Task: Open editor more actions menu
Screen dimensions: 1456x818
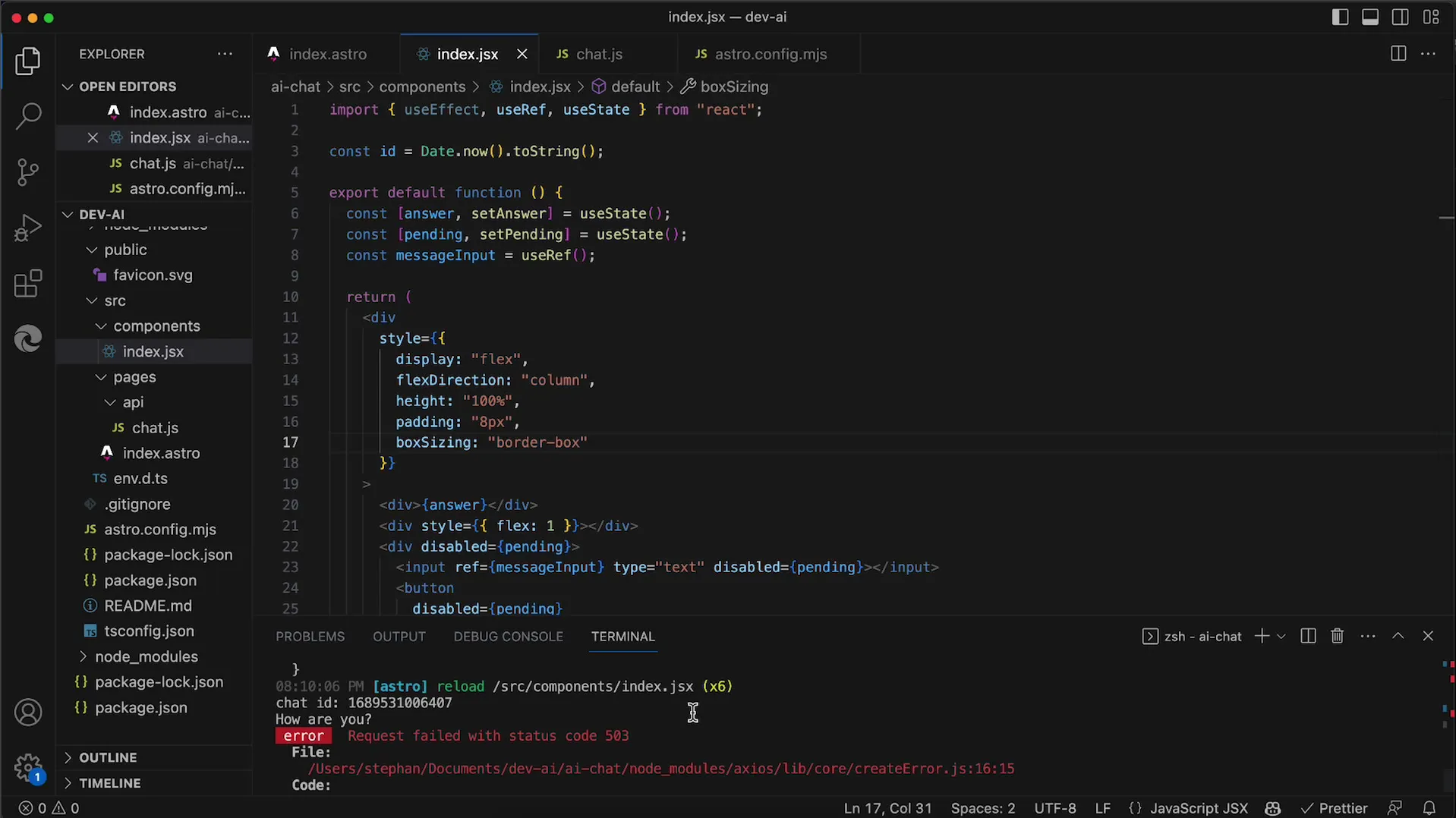Action: pos(1428,54)
